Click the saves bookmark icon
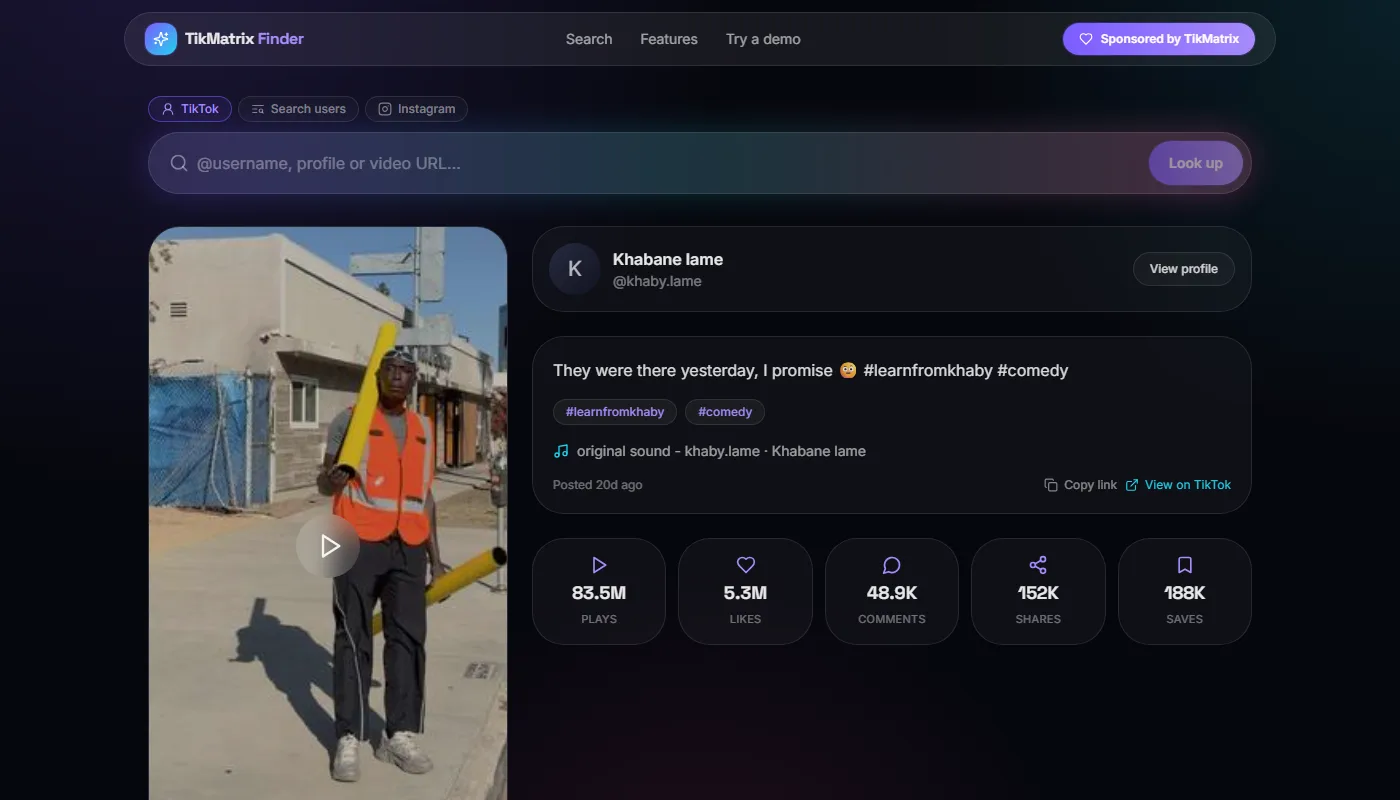Image resolution: width=1400 pixels, height=800 pixels. click(1185, 565)
